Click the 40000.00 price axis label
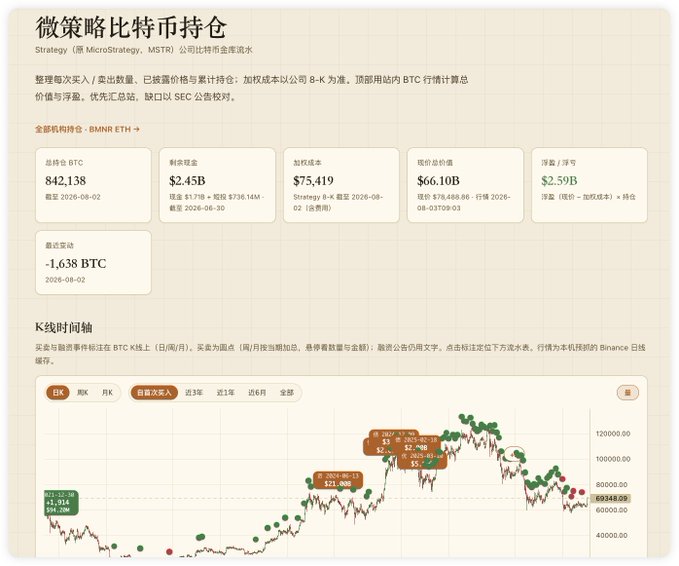This screenshot has height=566, width=679. [x=611, y=535]
